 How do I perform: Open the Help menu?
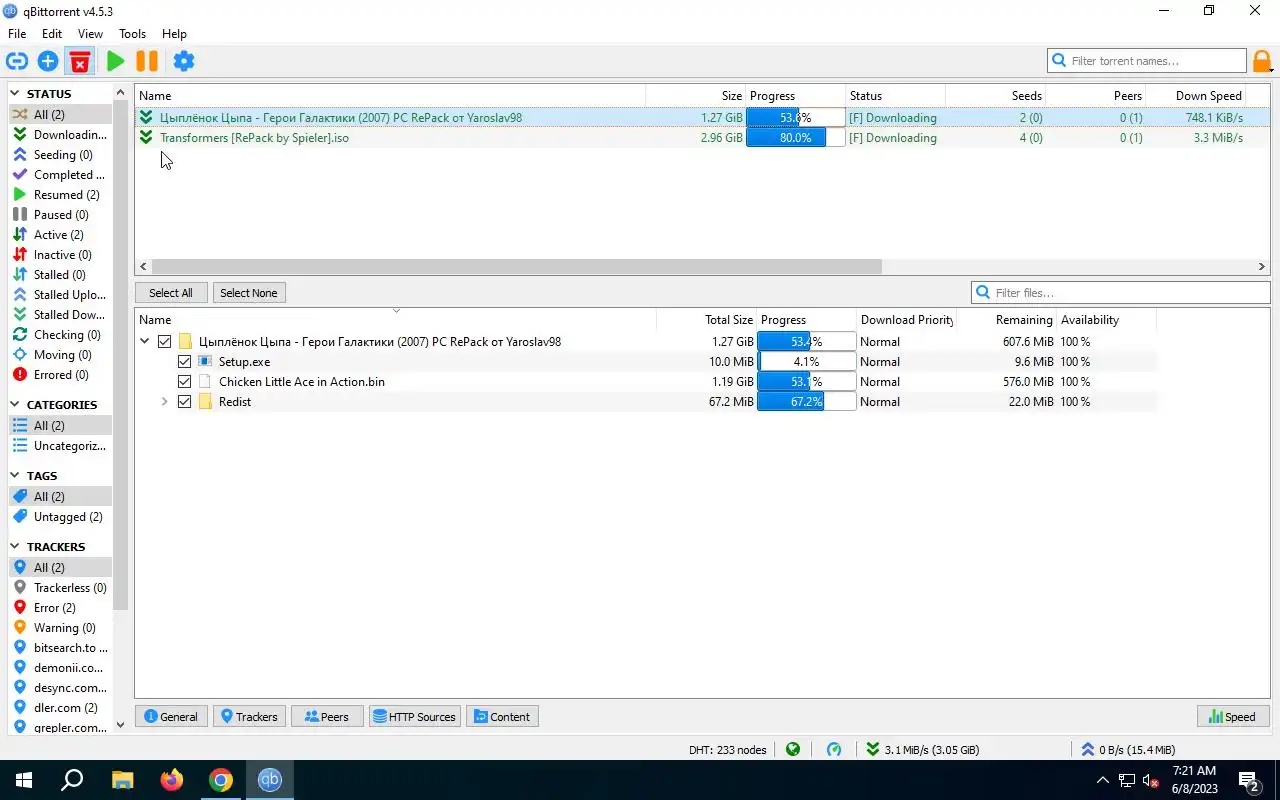click(174, 34)
